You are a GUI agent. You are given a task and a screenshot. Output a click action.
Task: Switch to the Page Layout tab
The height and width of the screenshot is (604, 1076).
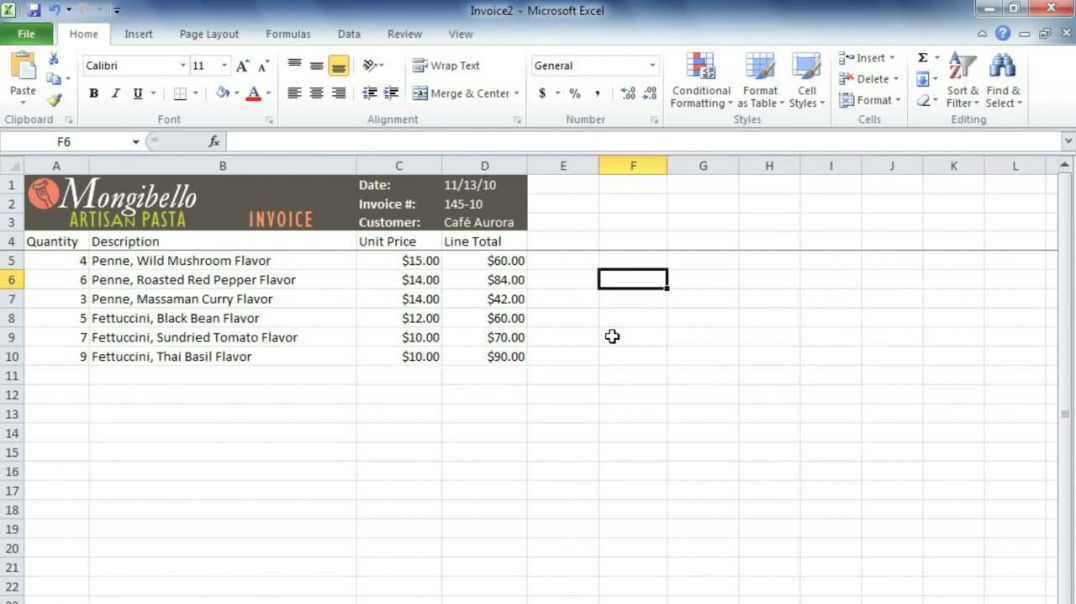point(209,34)
